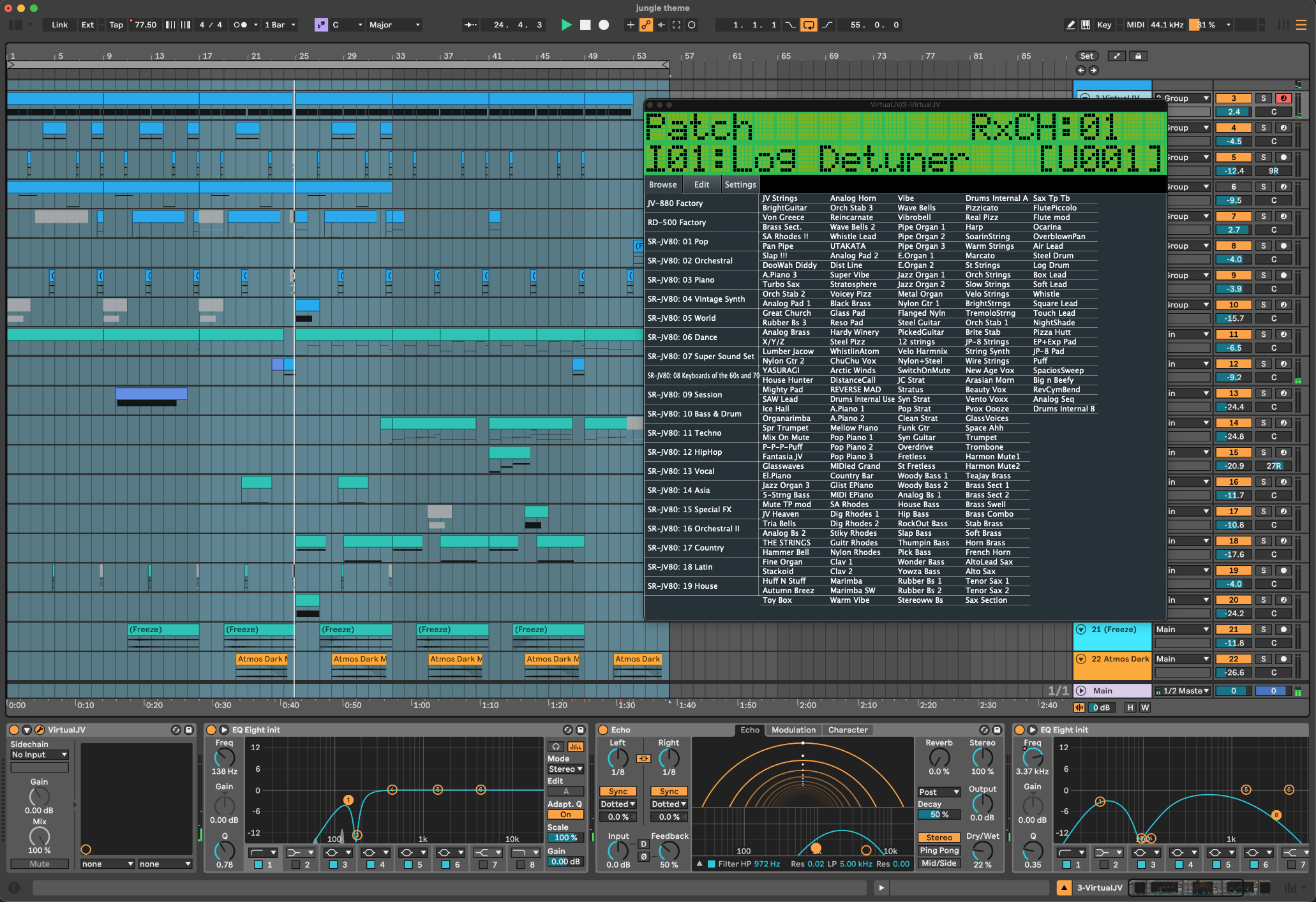
Task: Toggle the Echo delay time link icon
Action: coord(643,758)
